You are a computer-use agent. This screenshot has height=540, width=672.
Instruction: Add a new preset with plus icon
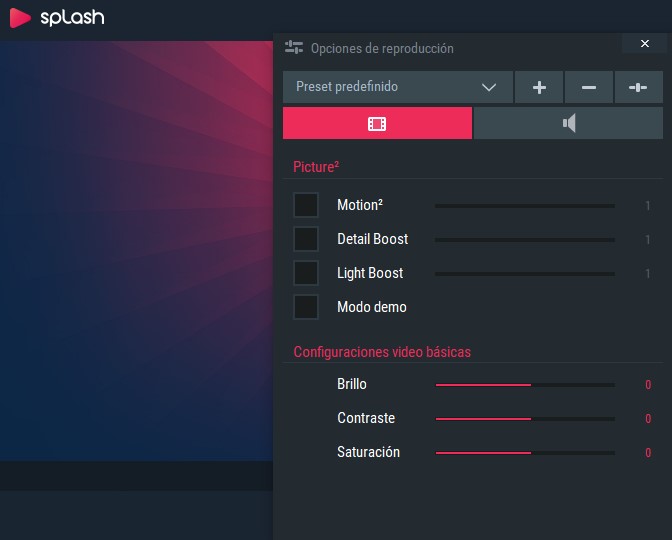point(539,87)
